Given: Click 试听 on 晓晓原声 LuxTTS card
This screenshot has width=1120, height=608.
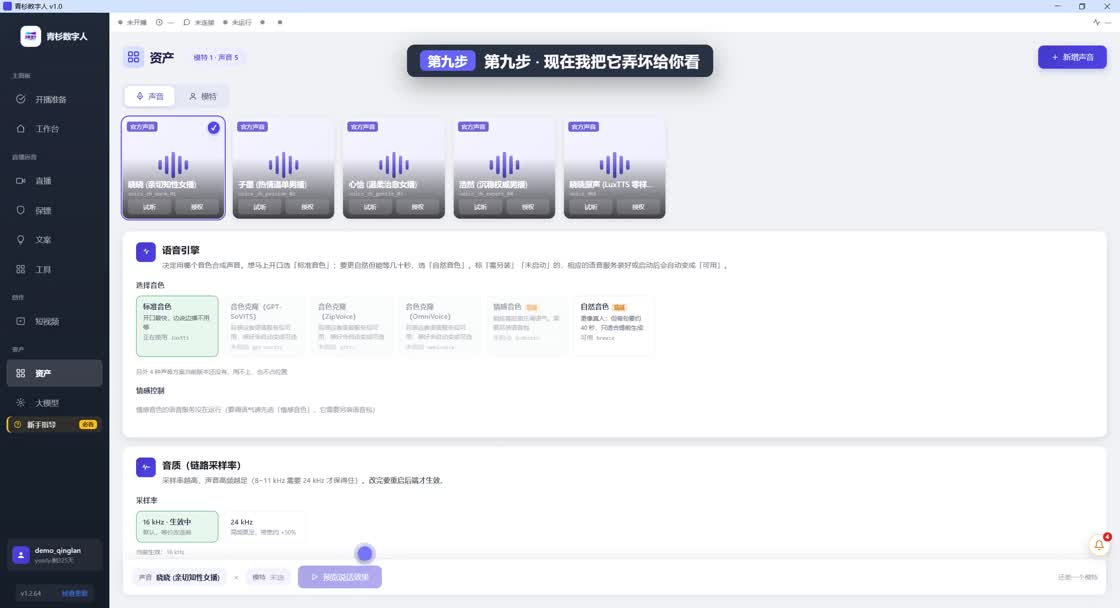Looking at the screenshot, I should tap(591, 207).
